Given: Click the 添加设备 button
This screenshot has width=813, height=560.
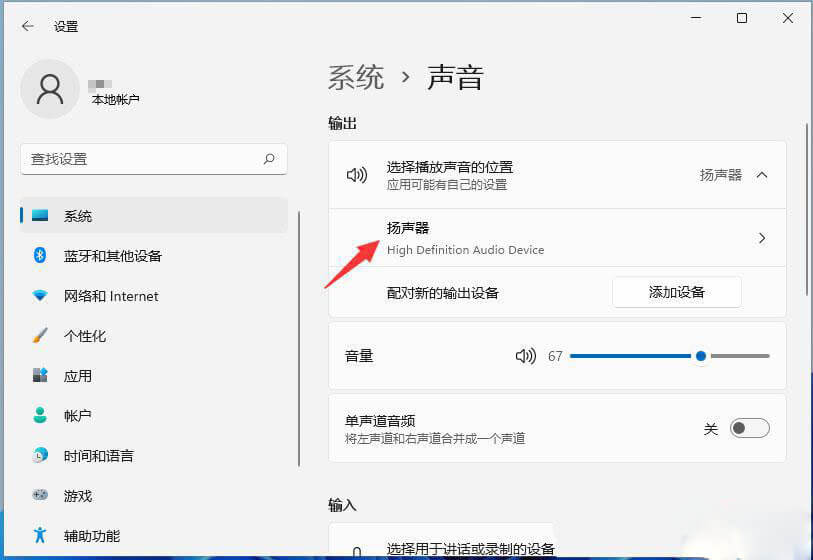Looking at the screenshot, I should coord(676,292).
